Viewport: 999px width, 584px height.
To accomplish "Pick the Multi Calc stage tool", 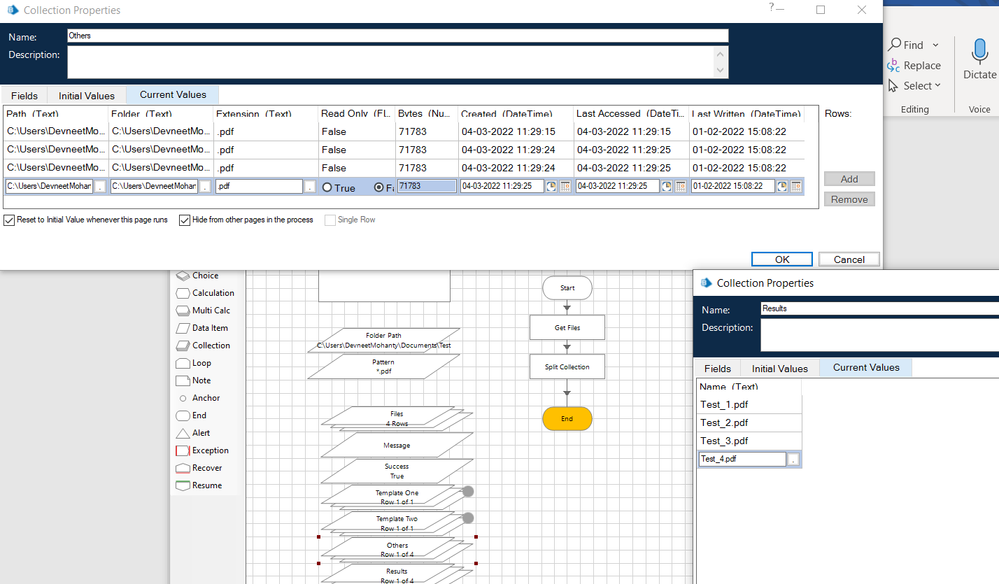I will coord(183,311).
